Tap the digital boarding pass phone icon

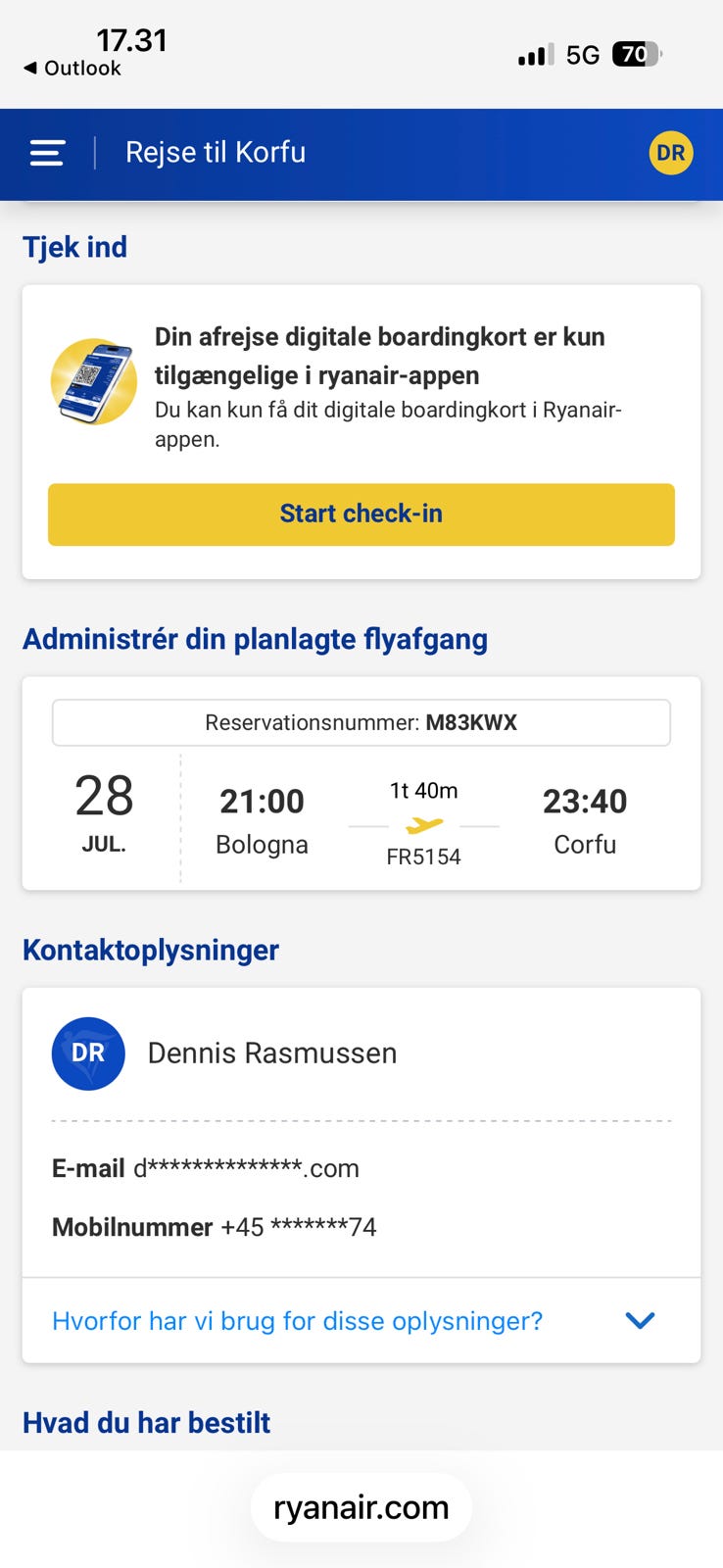point(94,381)
